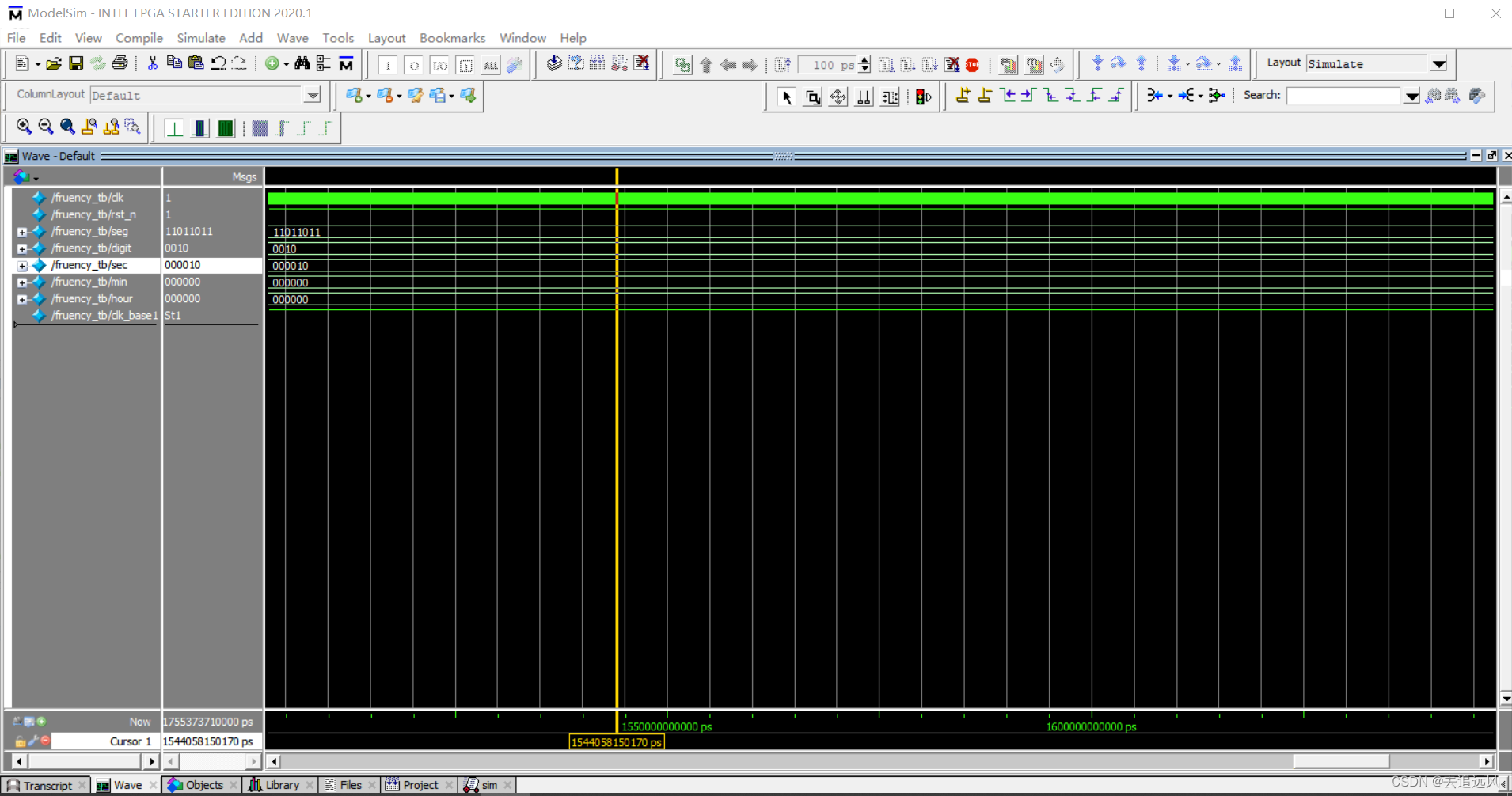Click the Save floppy disk icon
The width and height of the screenshot is (1512, 796).
pos(76,63)
